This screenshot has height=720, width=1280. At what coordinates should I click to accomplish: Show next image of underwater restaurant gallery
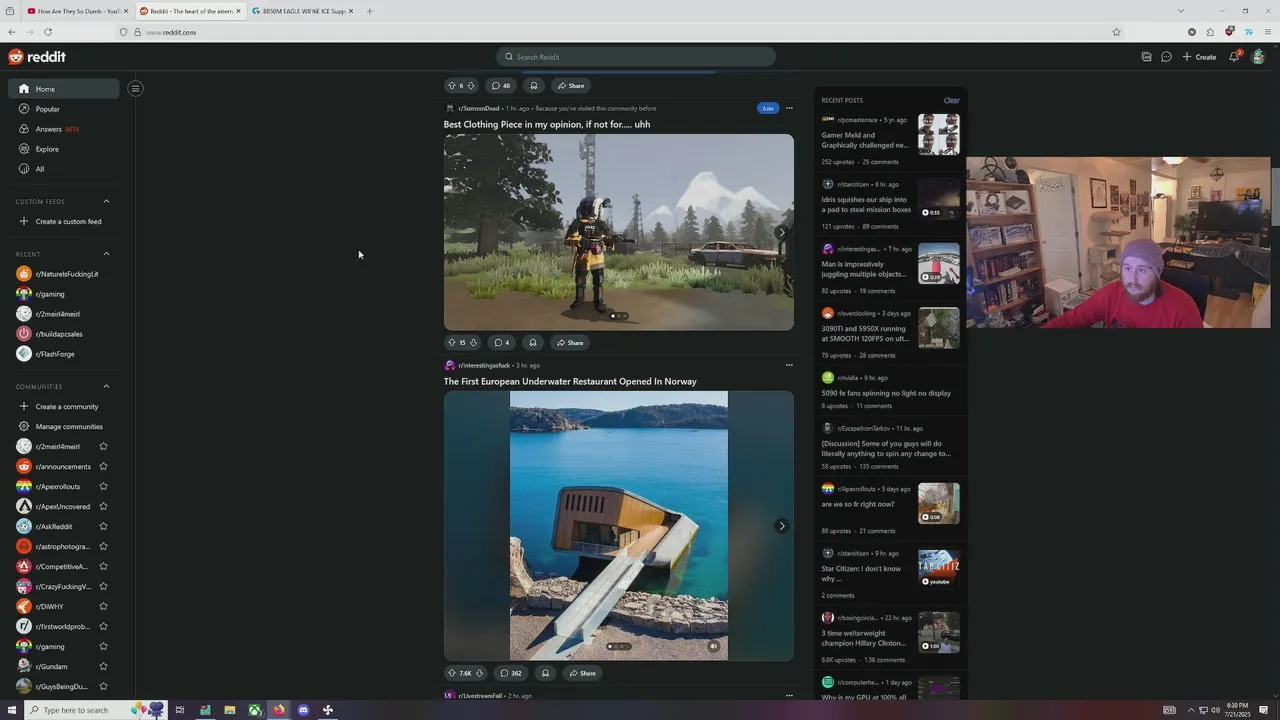pyautogui.click(x=782, y=526)
